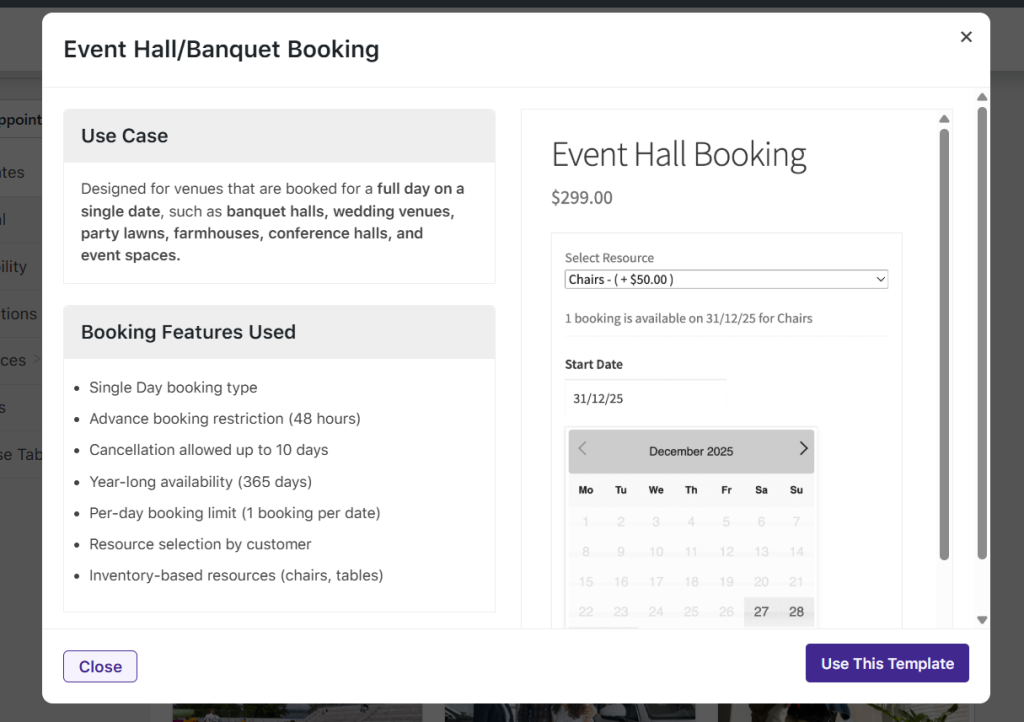Click the Use This Template button
The width and height of the screenshot is (1024, 722).
[x=886, y=663]
